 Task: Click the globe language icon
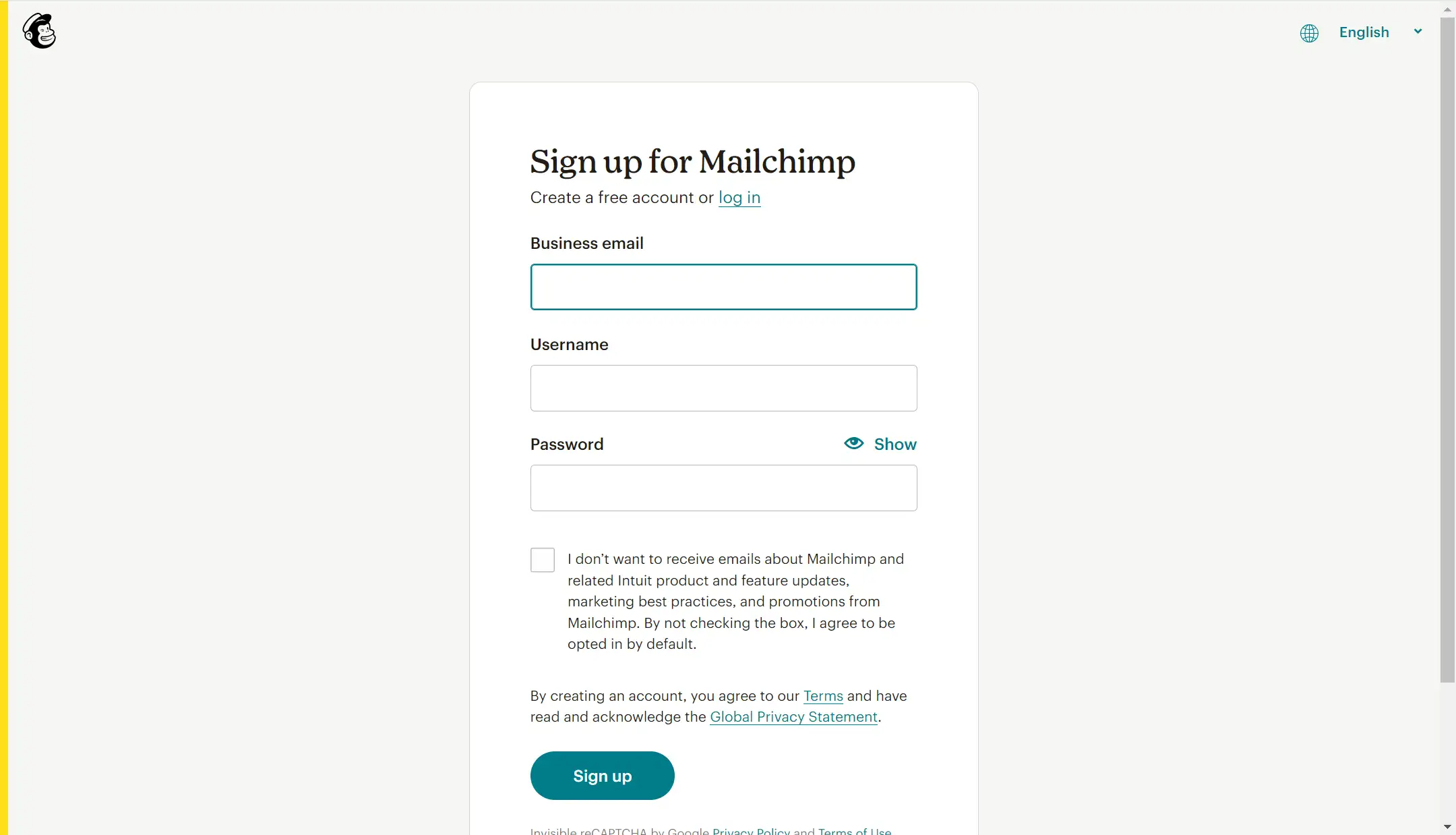tap(1309, 33)
